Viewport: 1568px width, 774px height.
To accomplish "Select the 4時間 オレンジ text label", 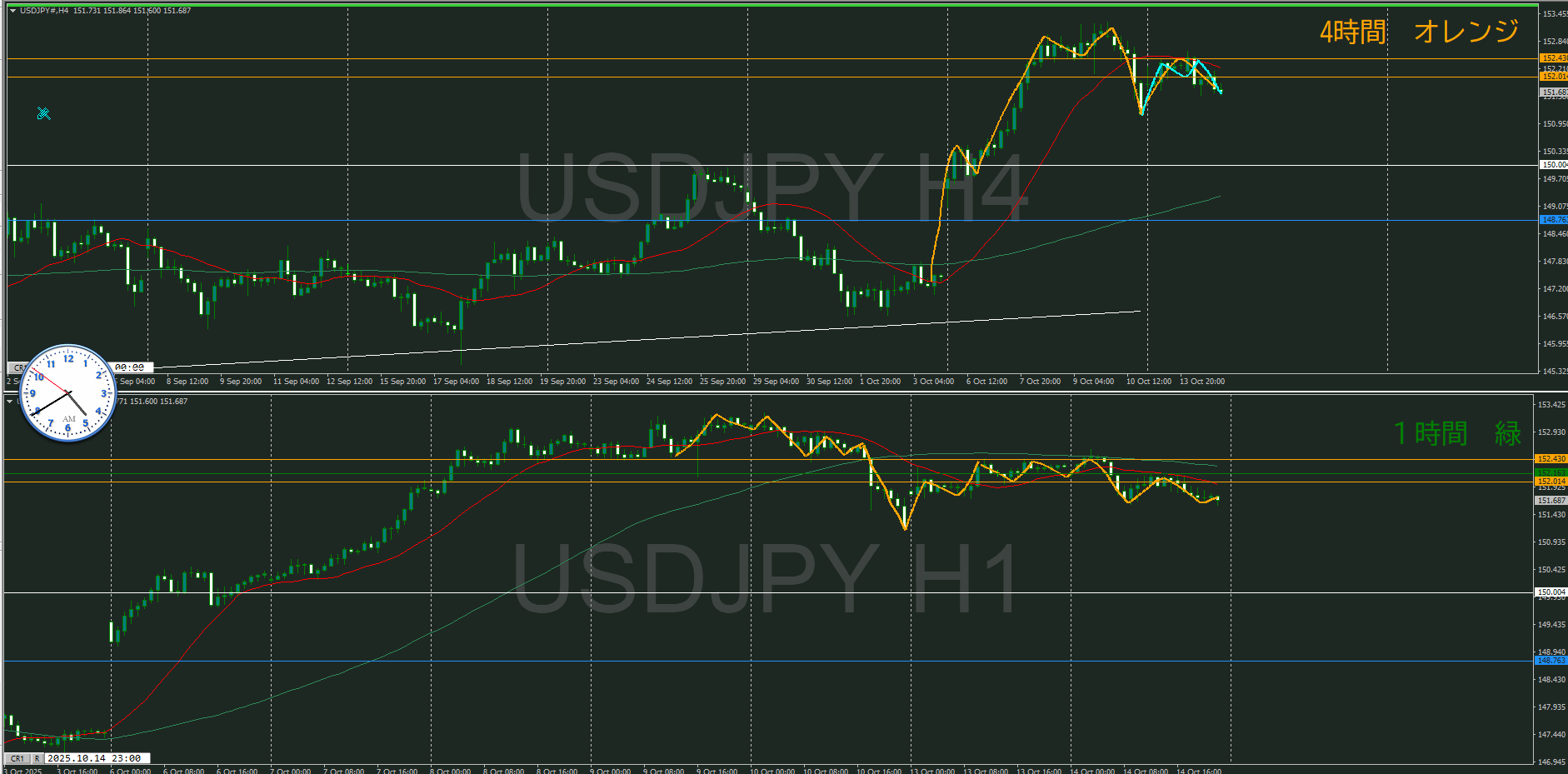I will pos(1419,32).
